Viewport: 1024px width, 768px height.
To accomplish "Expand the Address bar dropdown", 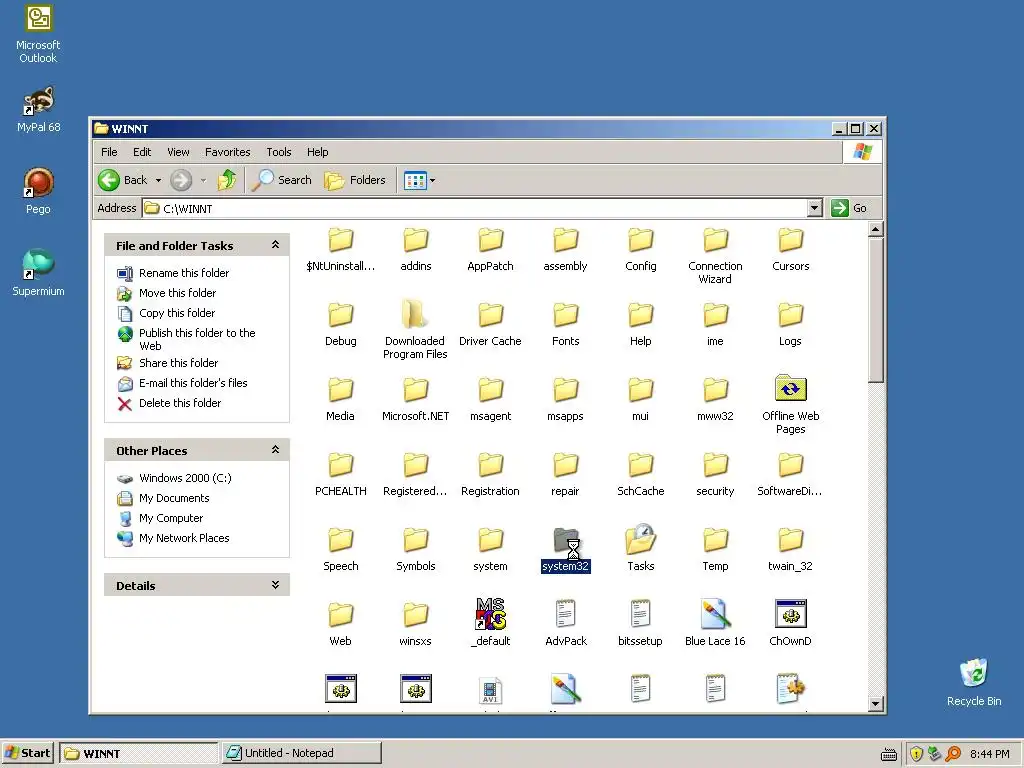I will (814, 208).
